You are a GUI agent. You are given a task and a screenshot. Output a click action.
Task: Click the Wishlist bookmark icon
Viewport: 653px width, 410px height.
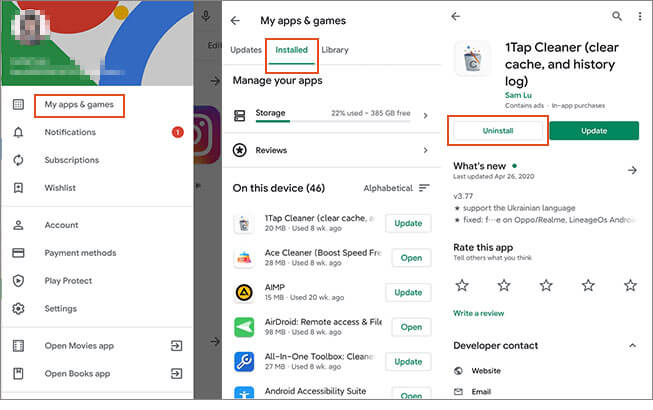coord(18,188)
